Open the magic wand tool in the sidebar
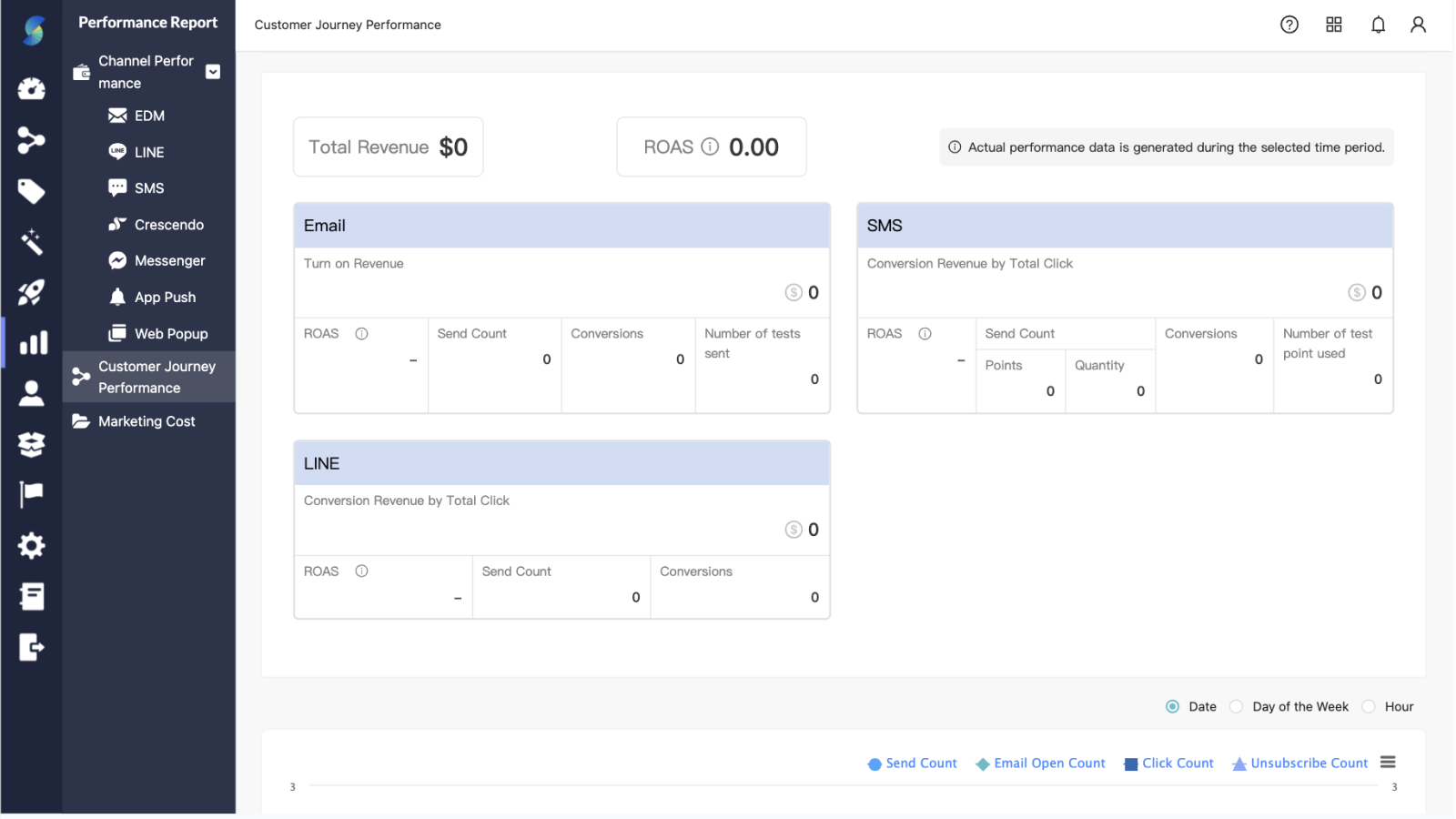The image size is (1456, 819). (32, 242)
